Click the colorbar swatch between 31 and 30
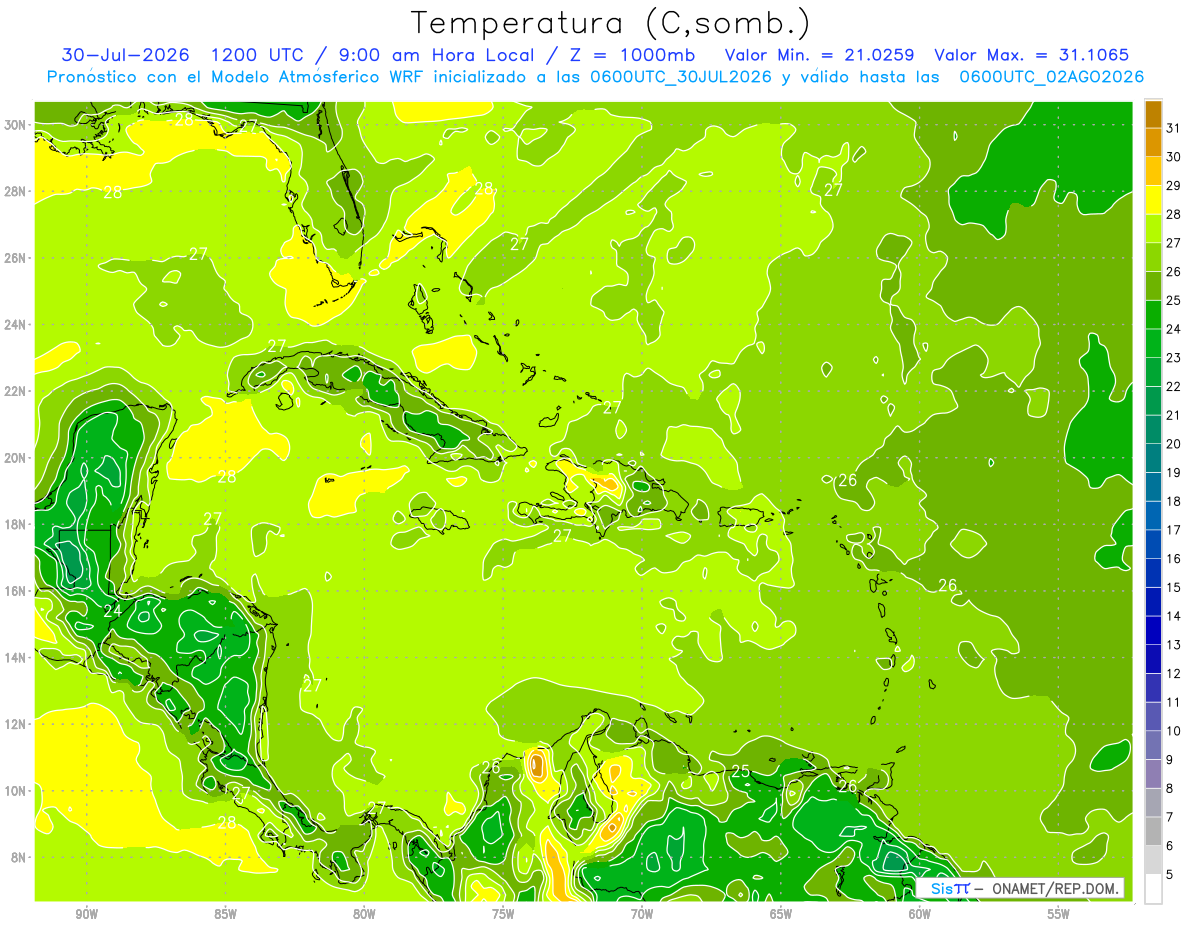1200x927 pixels. click(1153, 143)
